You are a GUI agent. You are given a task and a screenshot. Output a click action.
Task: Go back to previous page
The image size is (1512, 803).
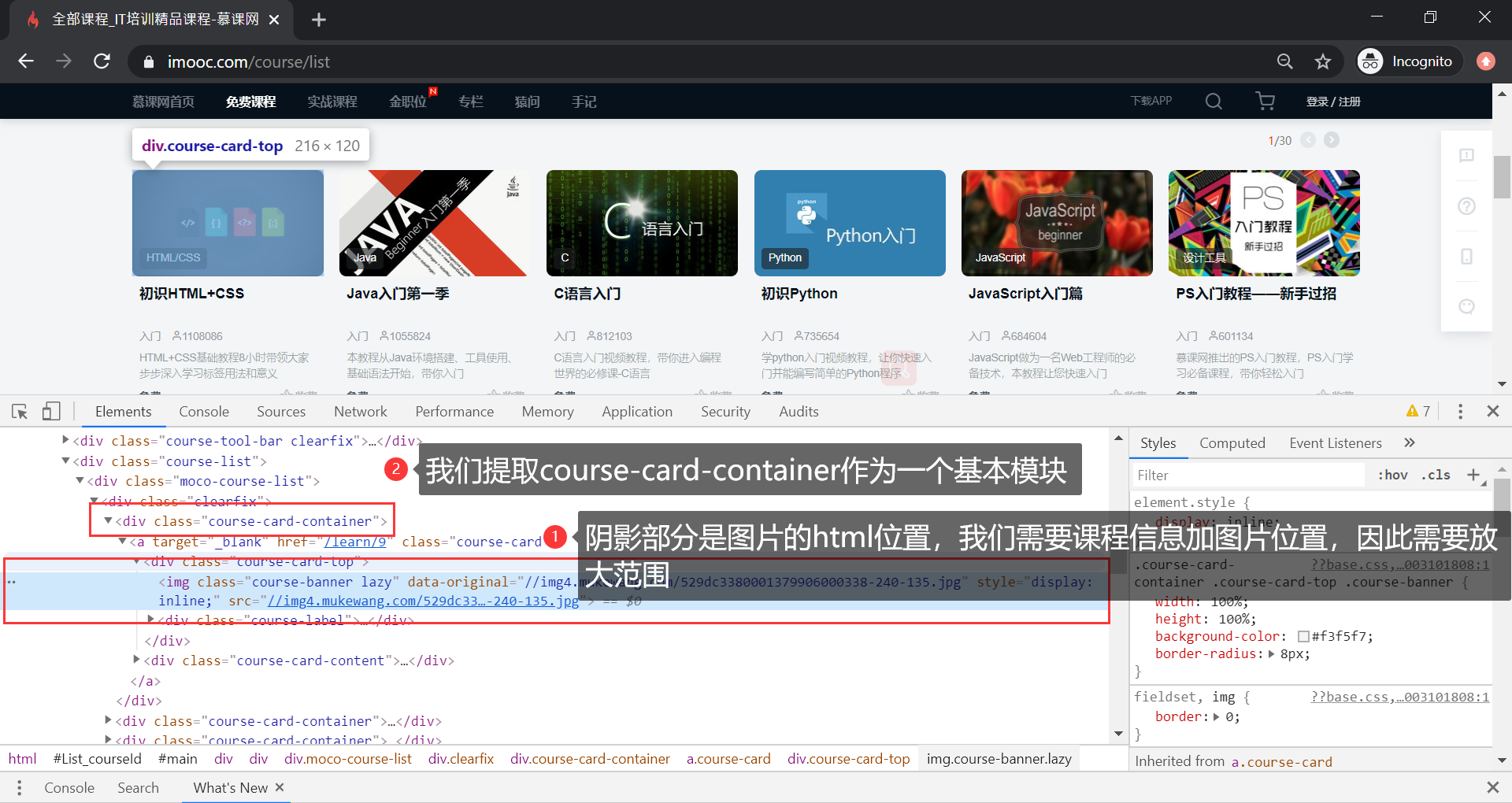(26, 61)
